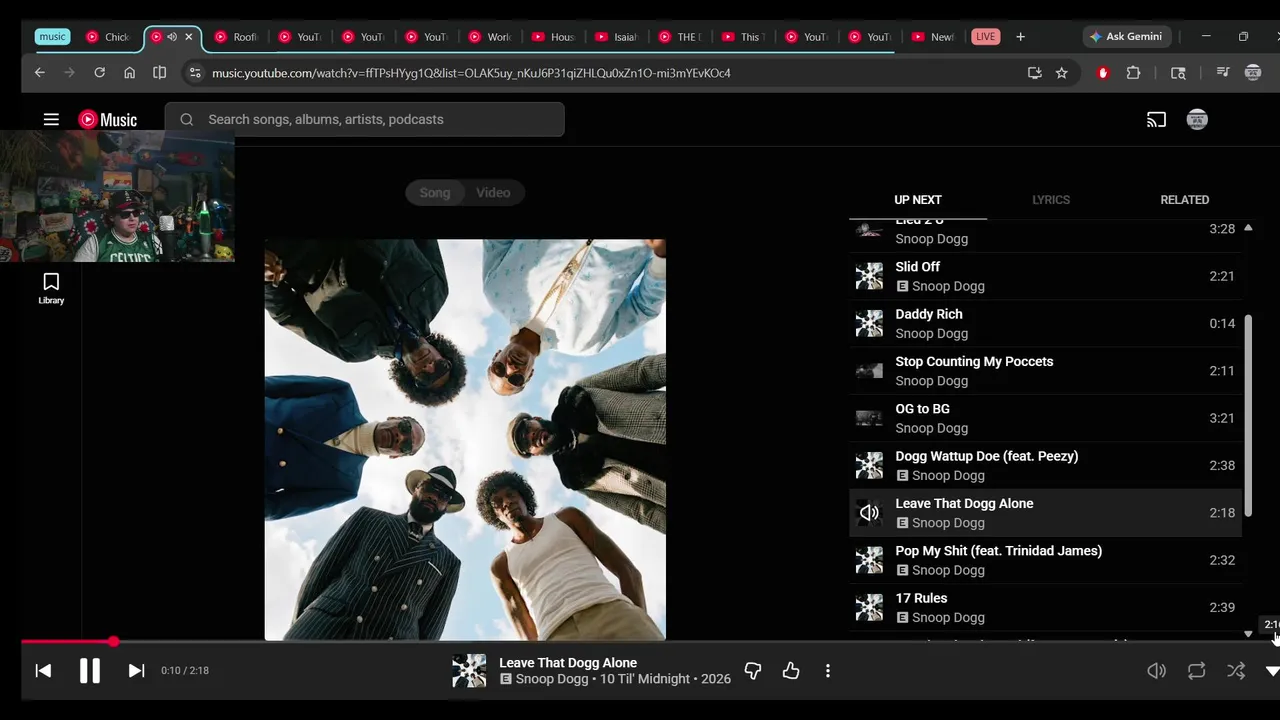Close the active YouTube Music tab

(188, 37)
